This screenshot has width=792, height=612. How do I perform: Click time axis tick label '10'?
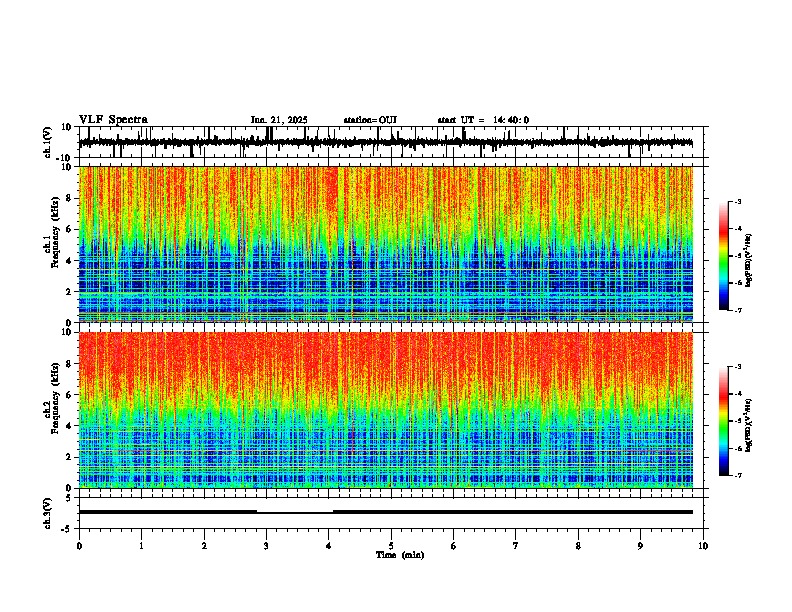(703, 546)
